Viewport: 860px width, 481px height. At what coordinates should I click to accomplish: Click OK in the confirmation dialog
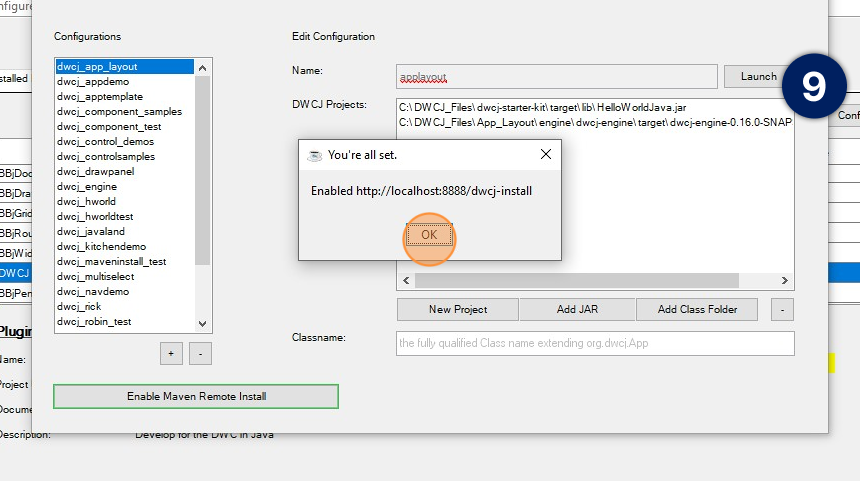429,235
